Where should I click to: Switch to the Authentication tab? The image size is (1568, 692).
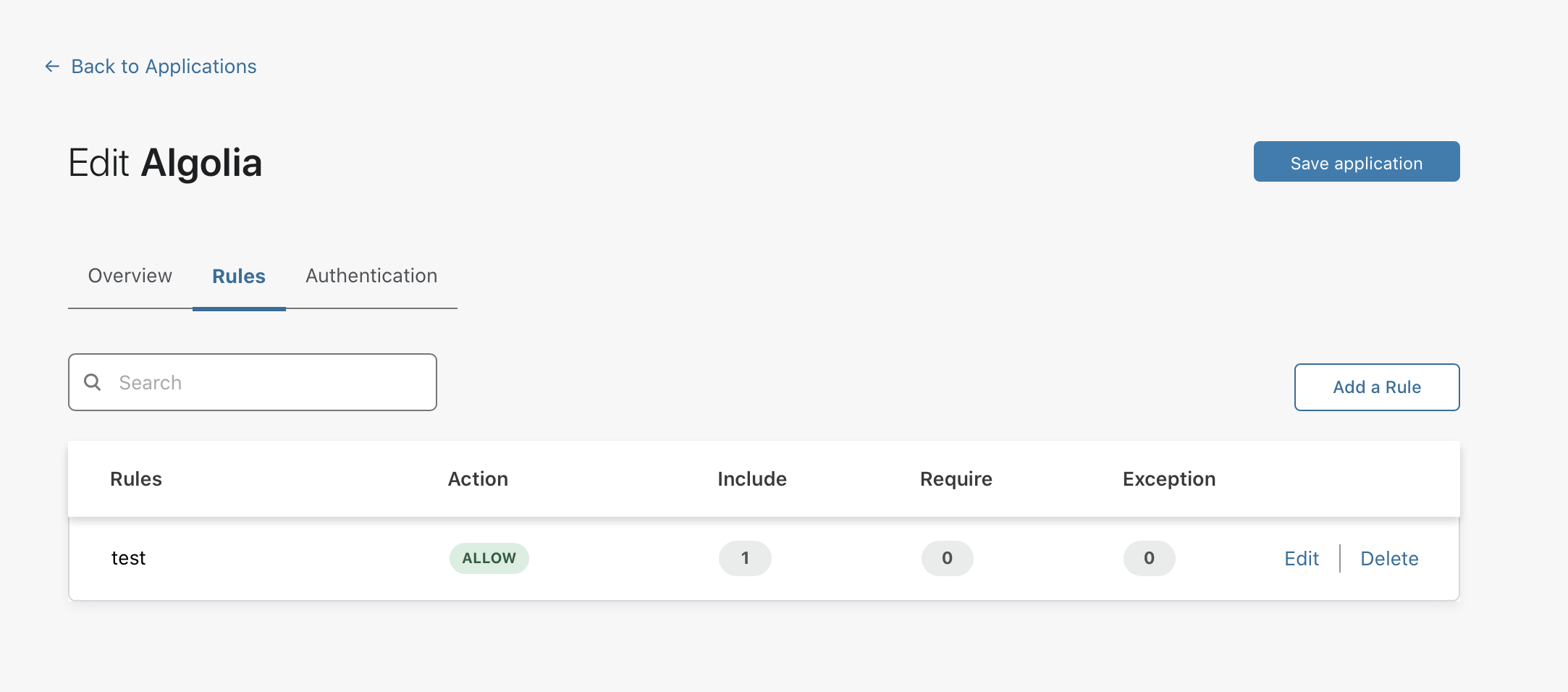click(371, 276)
